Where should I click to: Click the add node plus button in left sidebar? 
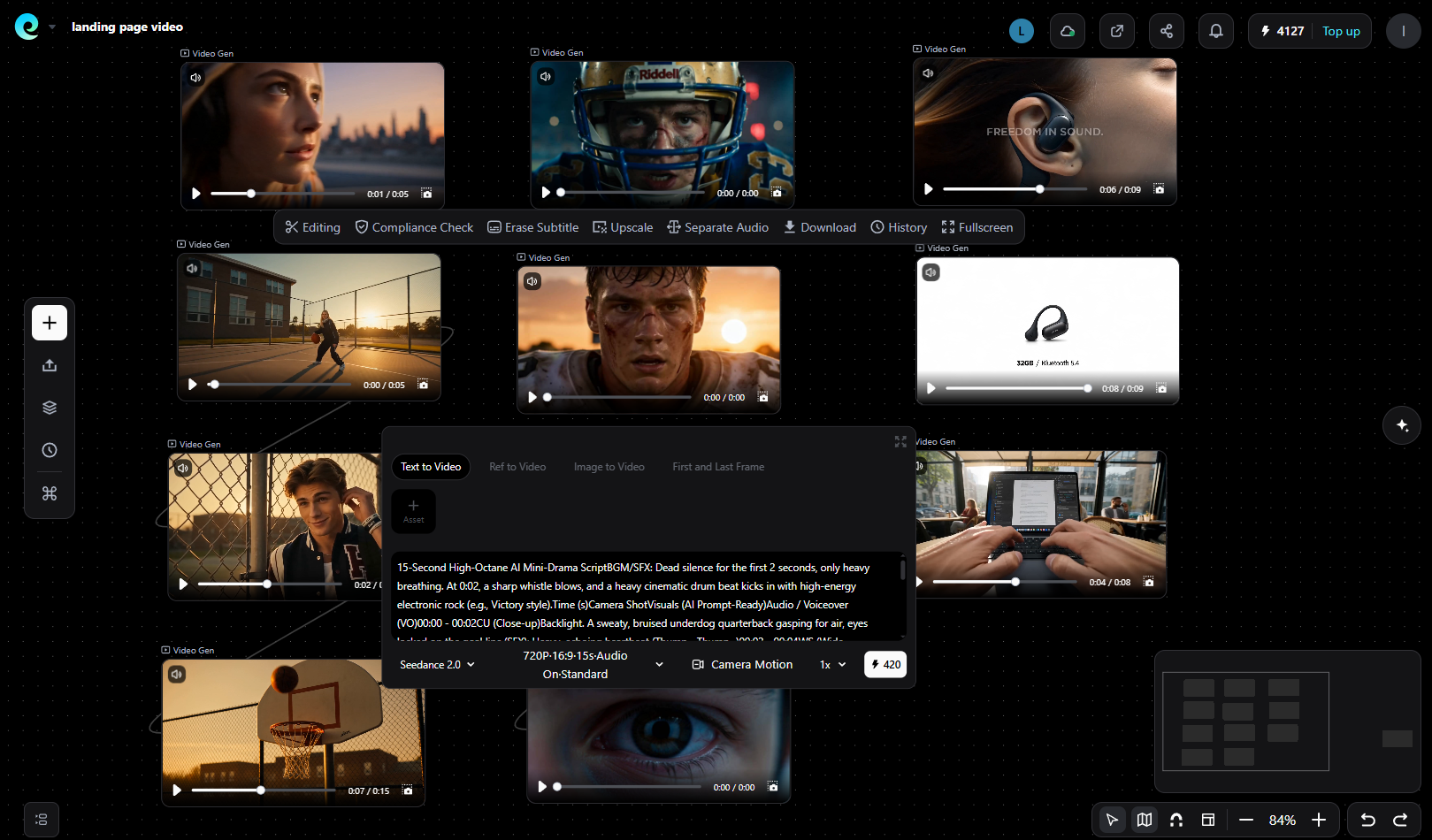[x=50, y=323]
